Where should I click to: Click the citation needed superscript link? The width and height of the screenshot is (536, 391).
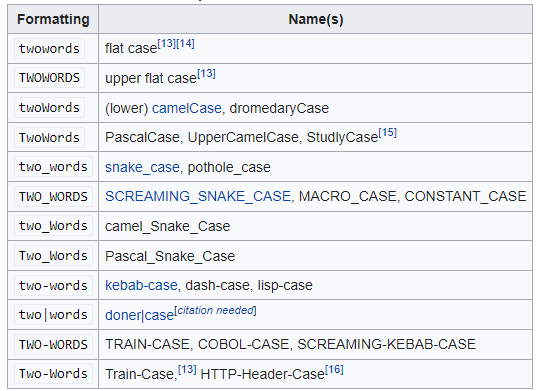pyautogui.click(x=215, y=310)
